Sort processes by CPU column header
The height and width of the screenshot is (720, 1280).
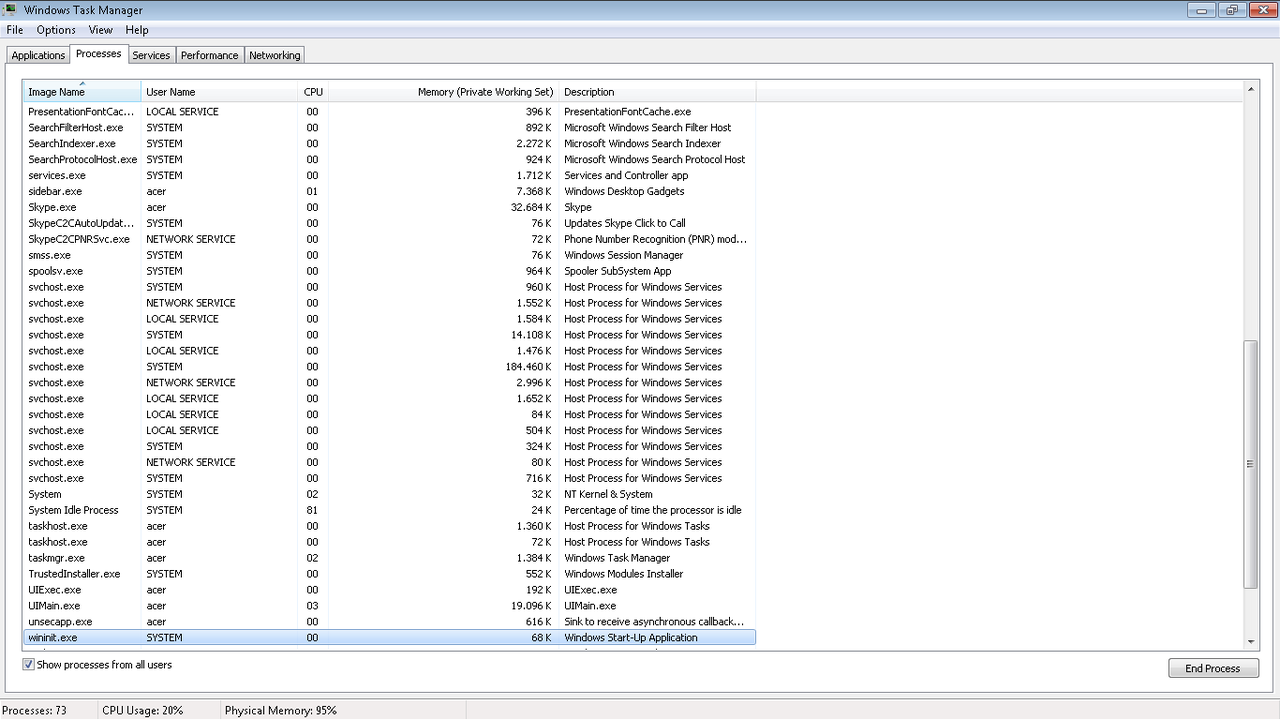313,92
